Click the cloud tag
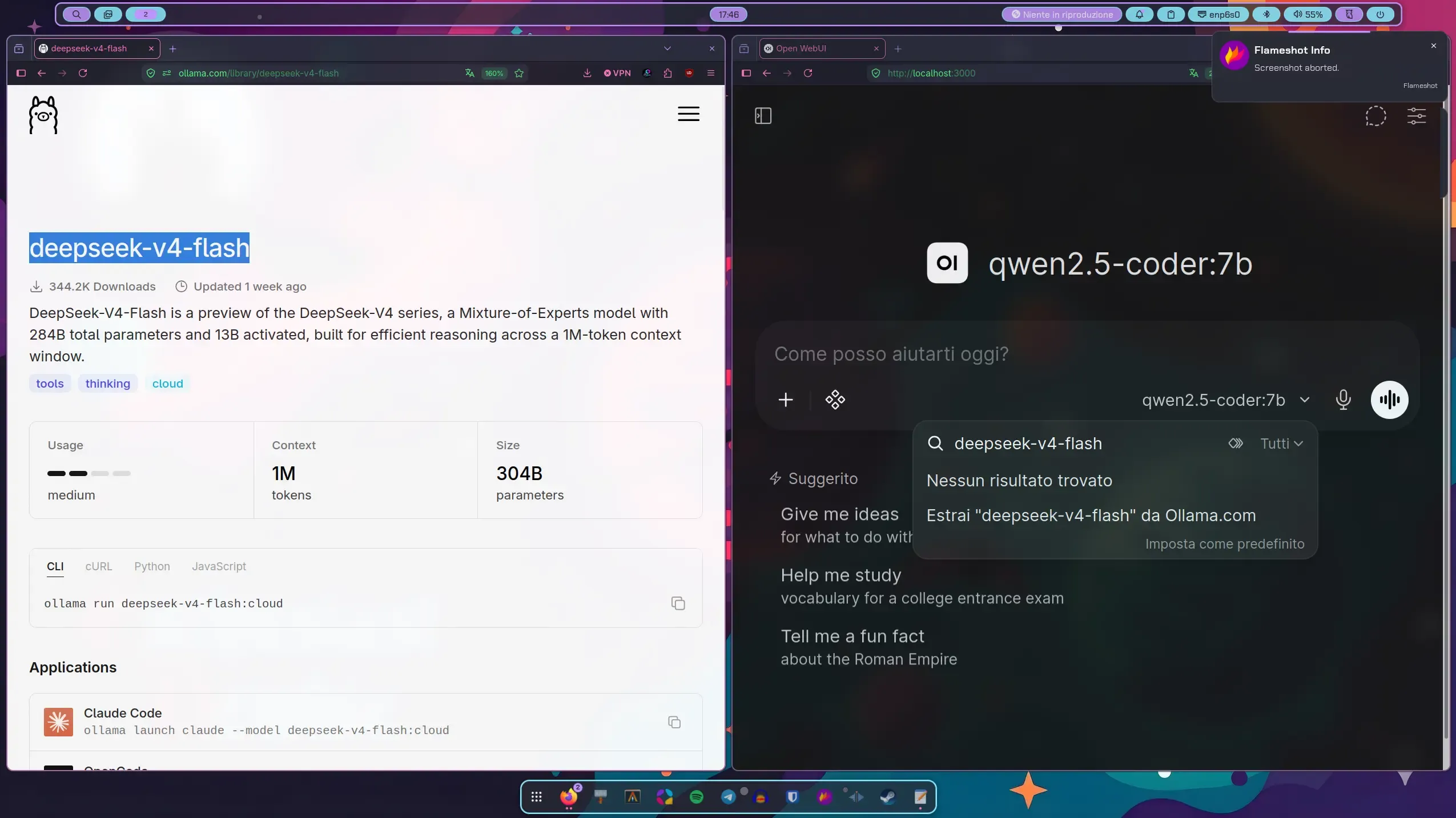Image resolution: width=1456 pixels, height=818 pixels. pos(167,384)
